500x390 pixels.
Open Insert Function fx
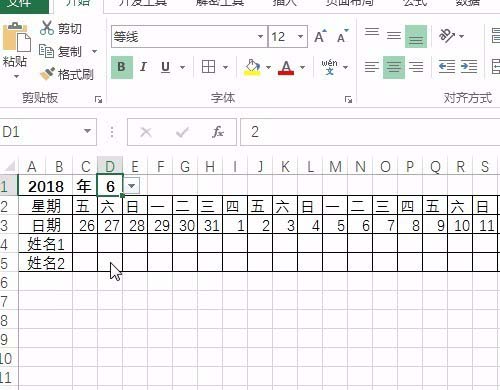(x=218, y=132)
